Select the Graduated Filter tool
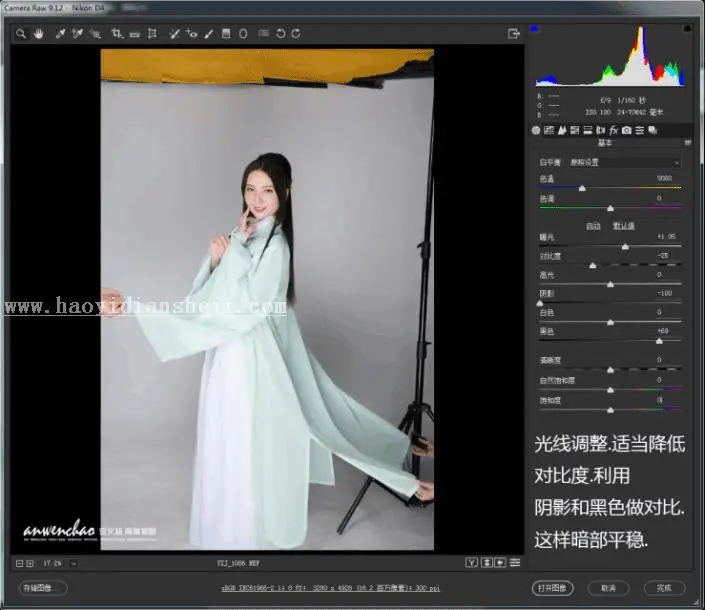The width and height of the screenshot is (705, 610). click(x=226, y=34)
